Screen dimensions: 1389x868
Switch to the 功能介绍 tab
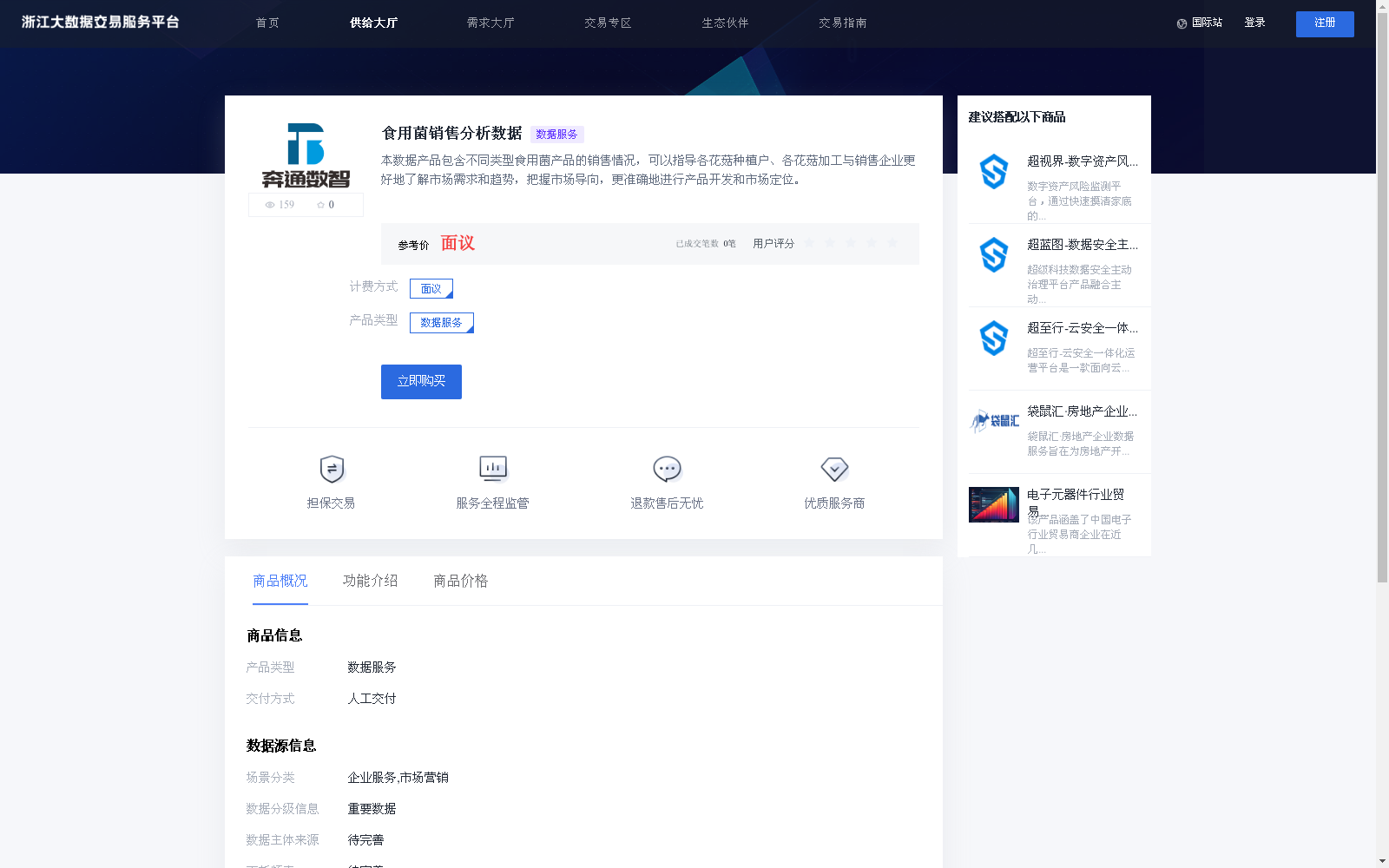371,581
